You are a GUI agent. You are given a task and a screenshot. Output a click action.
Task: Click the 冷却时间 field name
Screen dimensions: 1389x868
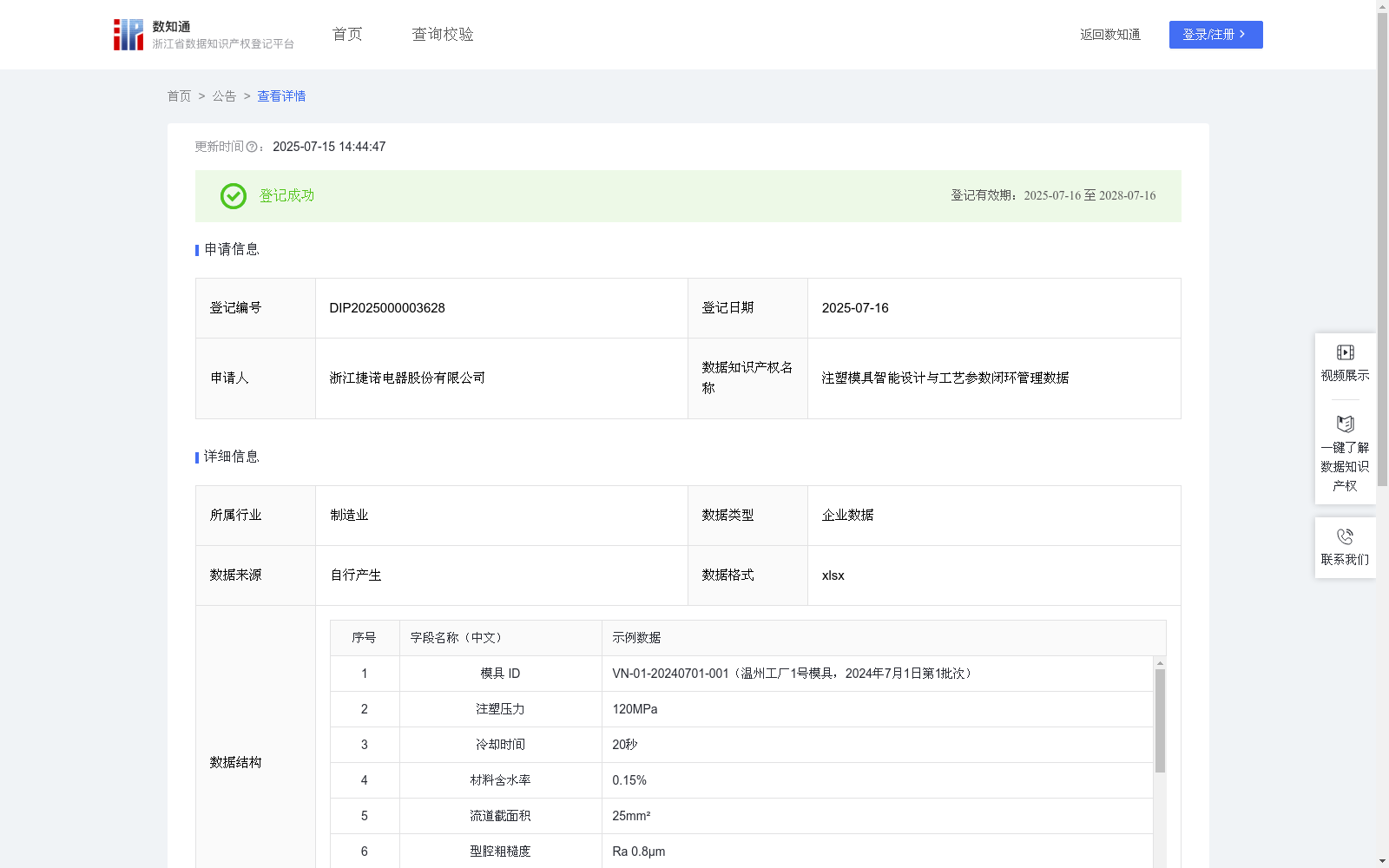click(500, 745)
